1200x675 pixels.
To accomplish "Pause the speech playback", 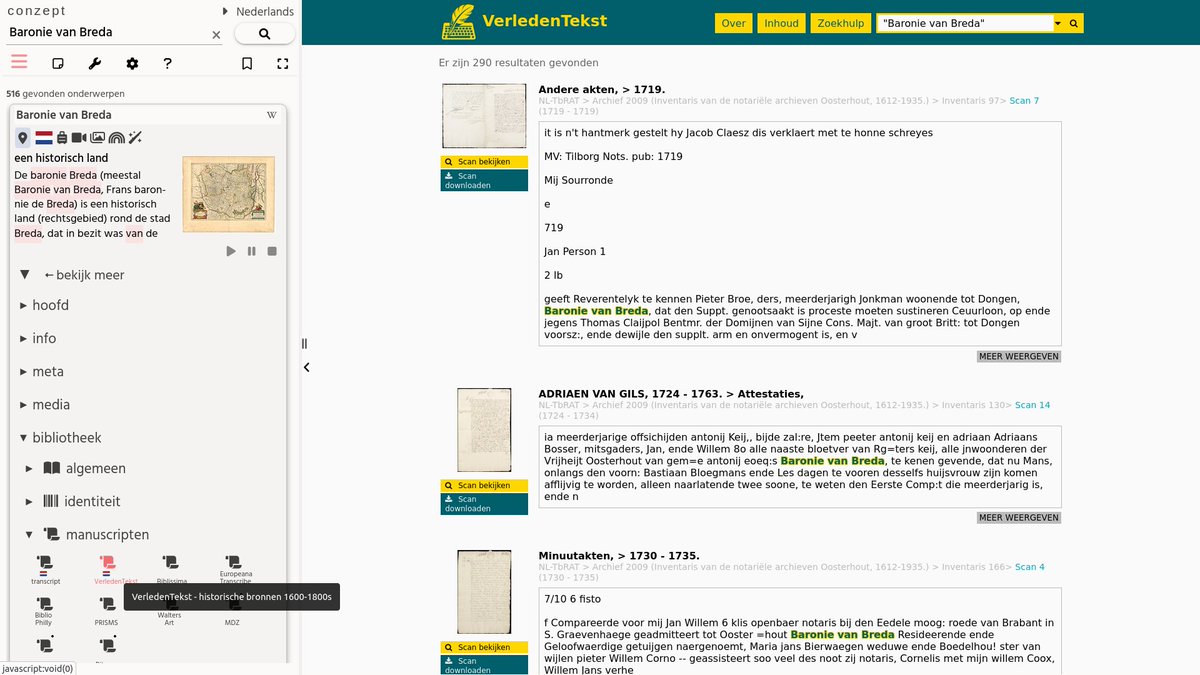I will 251,251.
